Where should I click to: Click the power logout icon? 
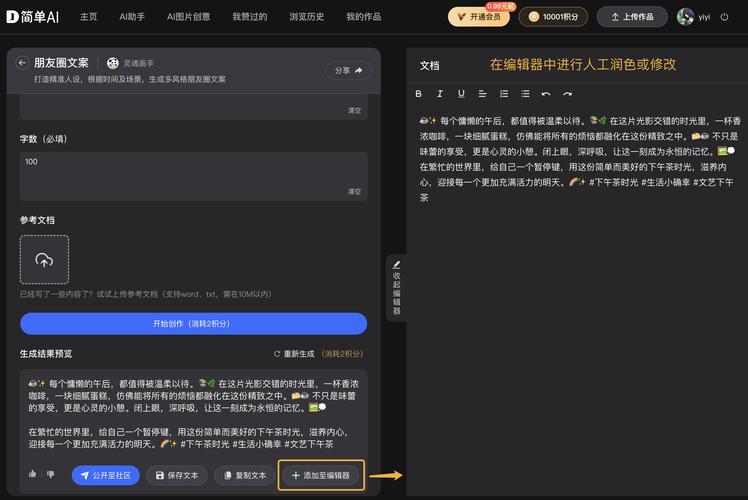724,17
